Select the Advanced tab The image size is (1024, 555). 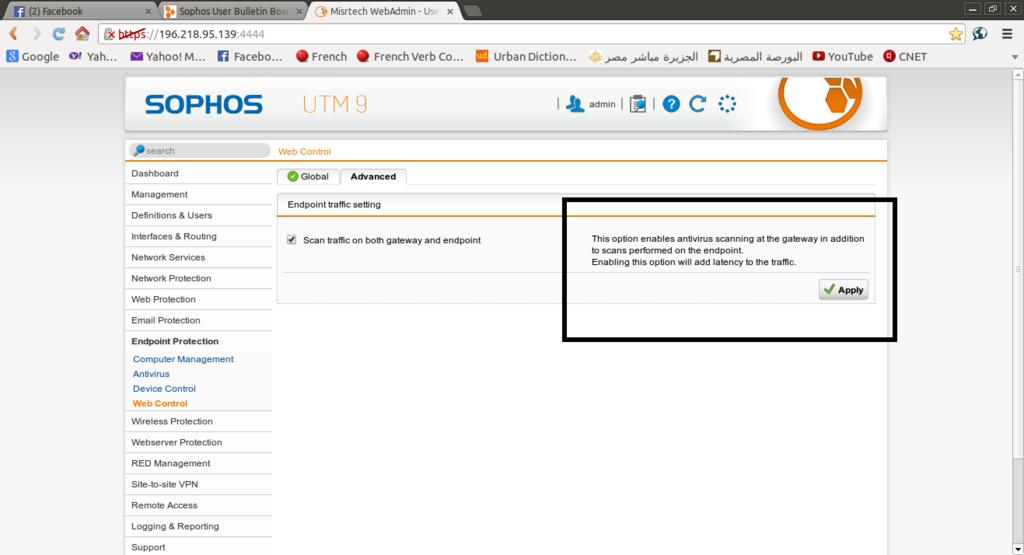pos(373,176)
